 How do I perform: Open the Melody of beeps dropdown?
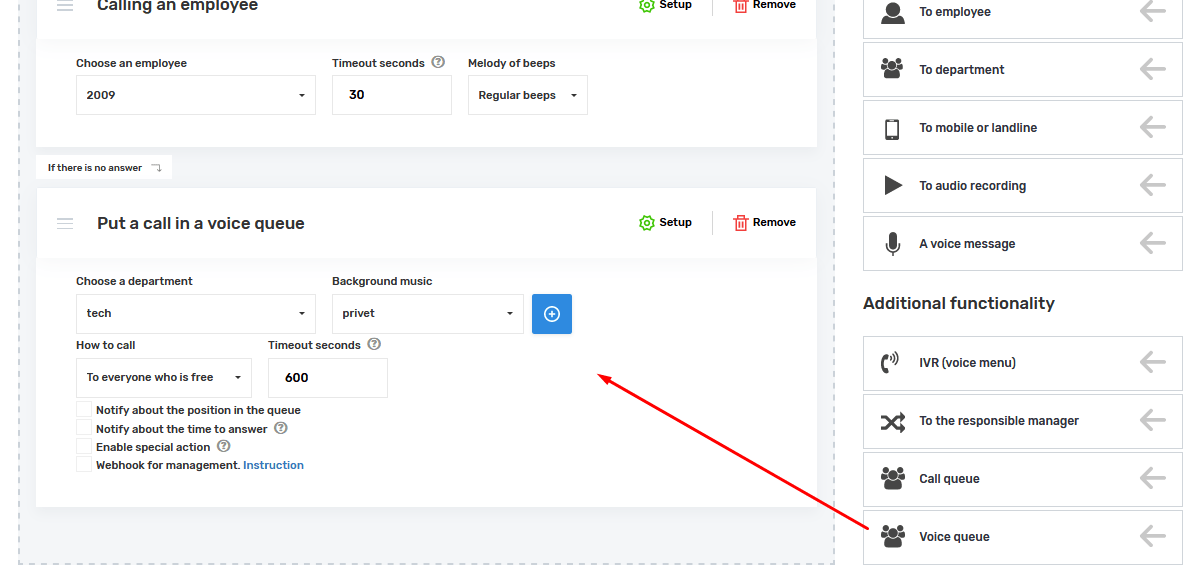pyautogui.click(x=527, y=96)
